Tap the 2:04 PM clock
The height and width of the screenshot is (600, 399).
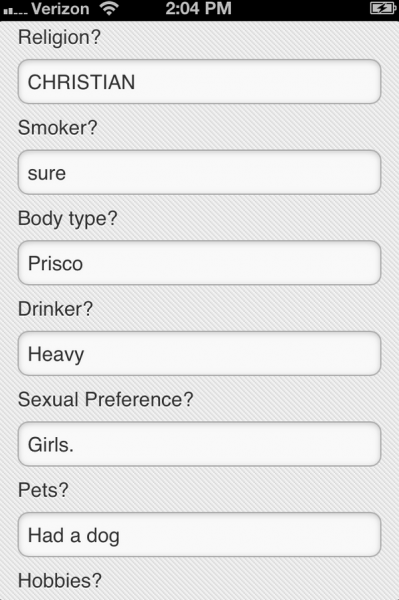199,8
